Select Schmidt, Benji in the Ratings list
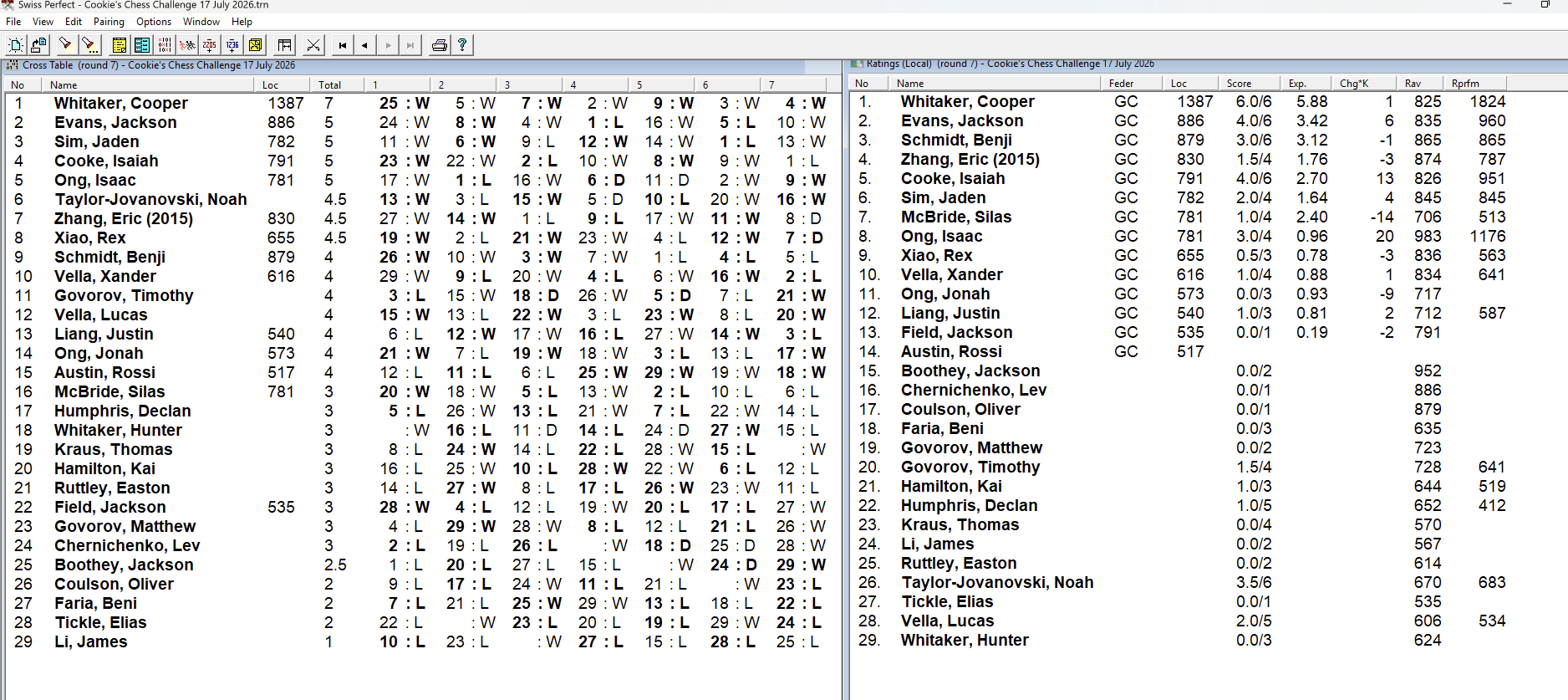This screenshot has height=700, width=1568. 956,140
